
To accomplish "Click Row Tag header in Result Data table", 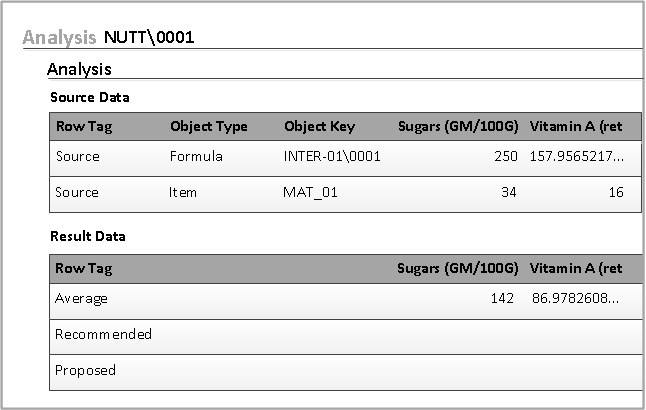I will (83, 268).
